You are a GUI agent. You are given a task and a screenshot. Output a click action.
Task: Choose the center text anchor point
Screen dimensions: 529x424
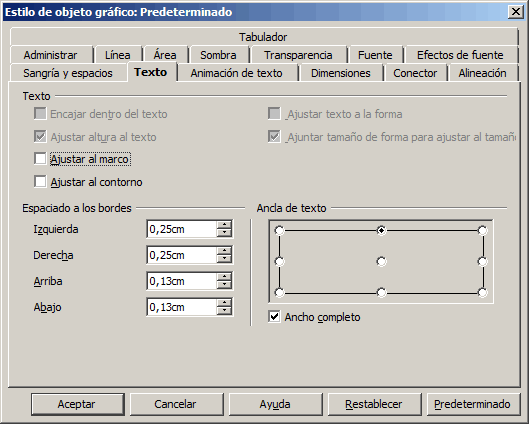point(381,261)
